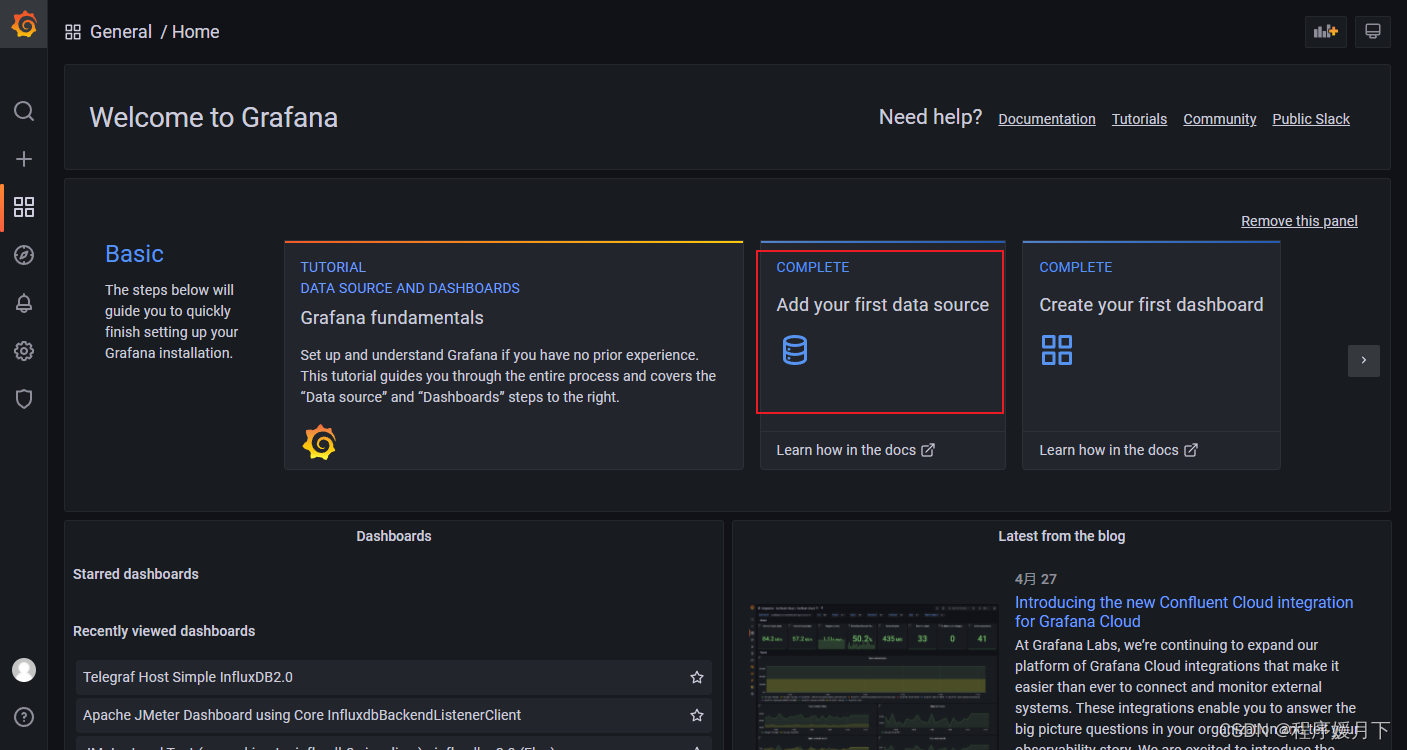Click the Grafana logo in the tutorial card
The image size is (1407, 750).
319,442
